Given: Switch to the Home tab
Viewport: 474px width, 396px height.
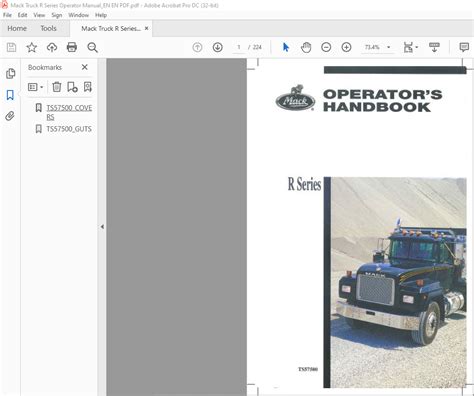Looking at the screenshot, I should coord(17,28).
